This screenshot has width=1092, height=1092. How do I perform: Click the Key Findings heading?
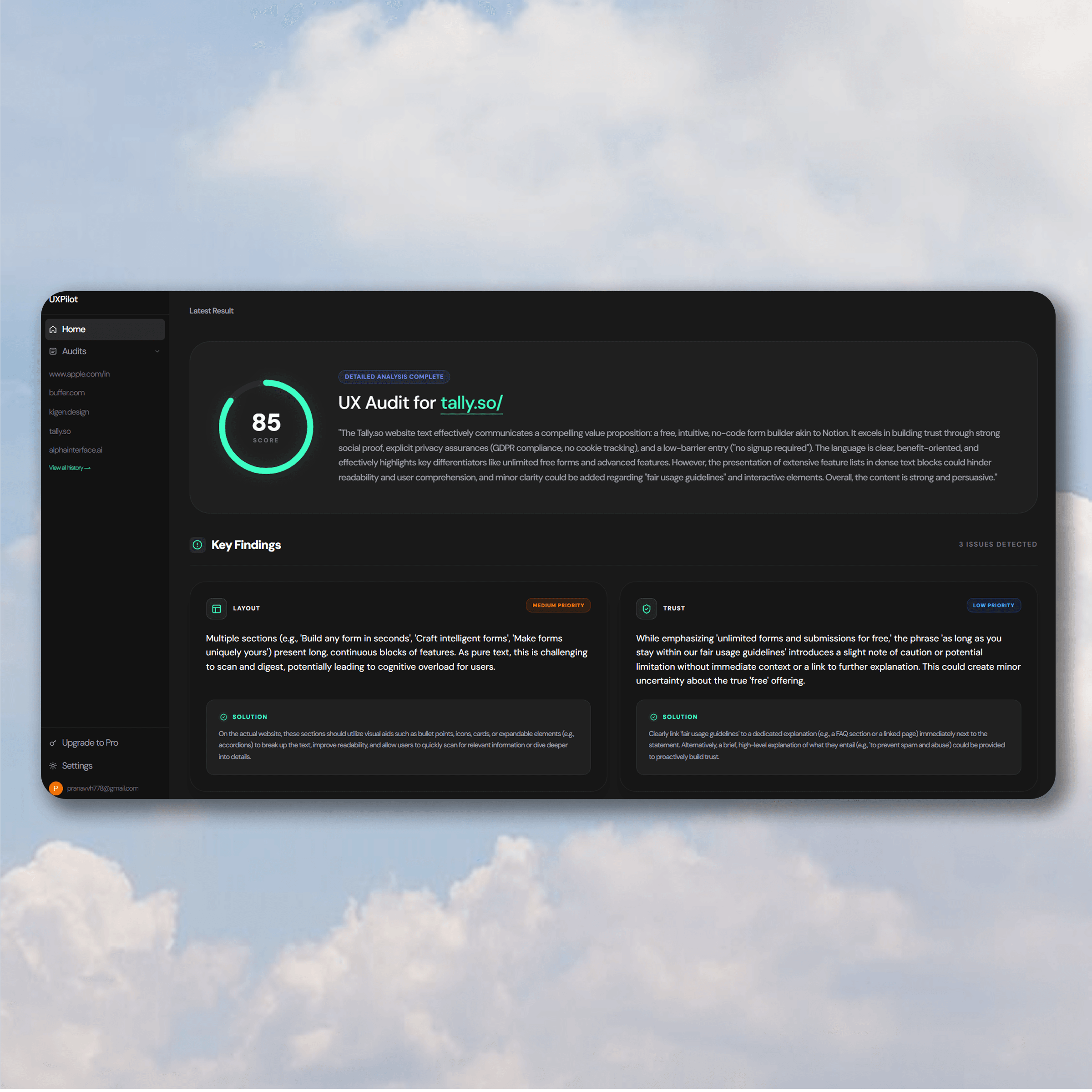[247, 545]
